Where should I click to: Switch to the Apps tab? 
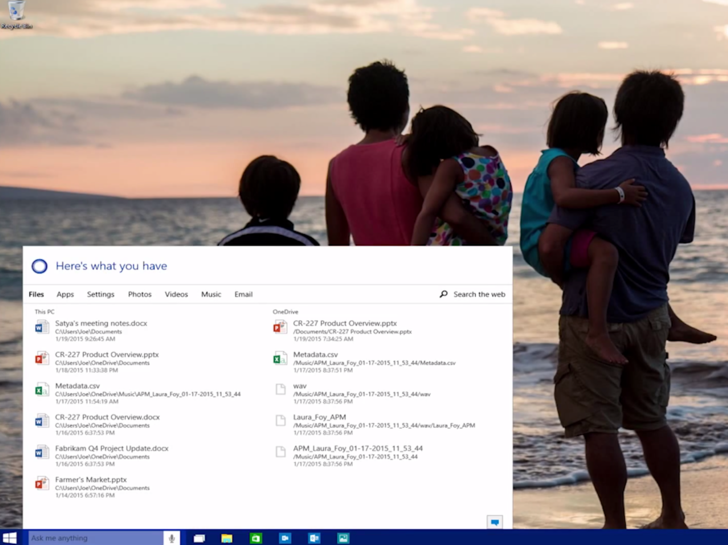pyautogui.click(x=65, y=295)
